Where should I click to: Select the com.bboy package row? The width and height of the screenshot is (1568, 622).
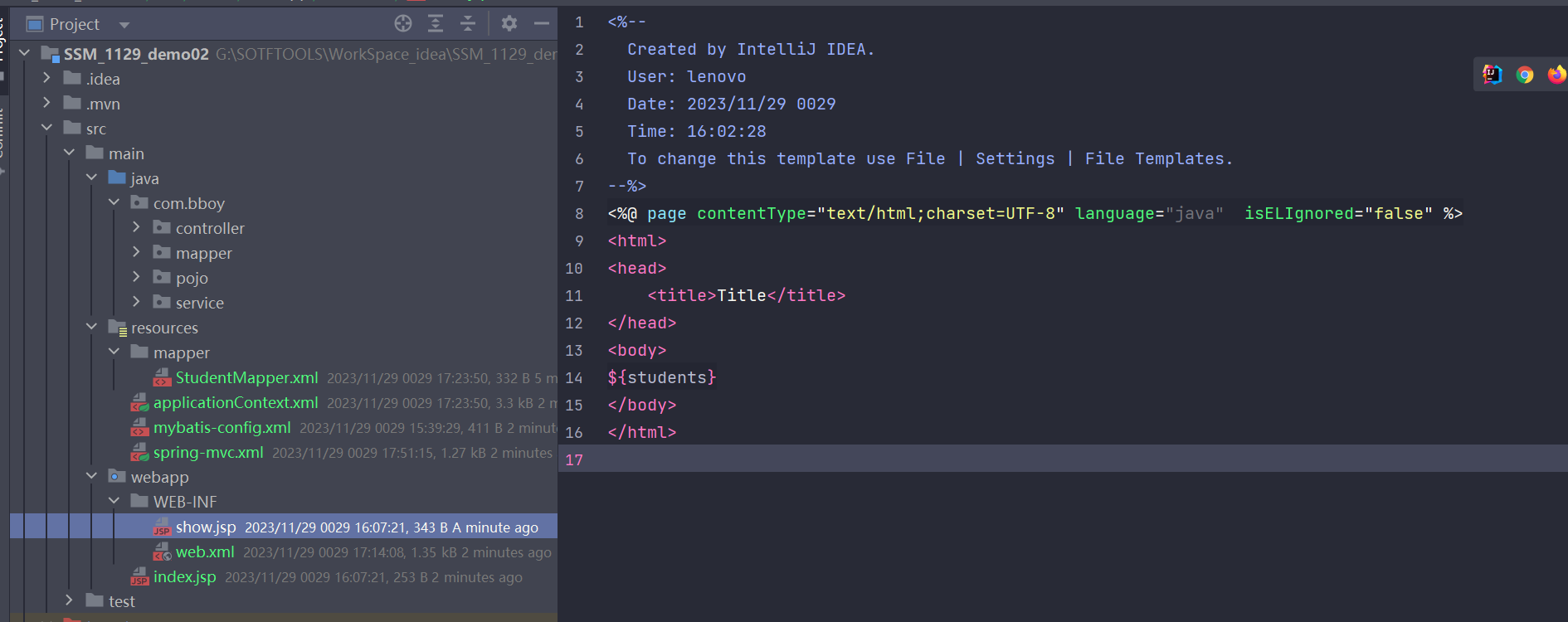(x=284, y=203)
